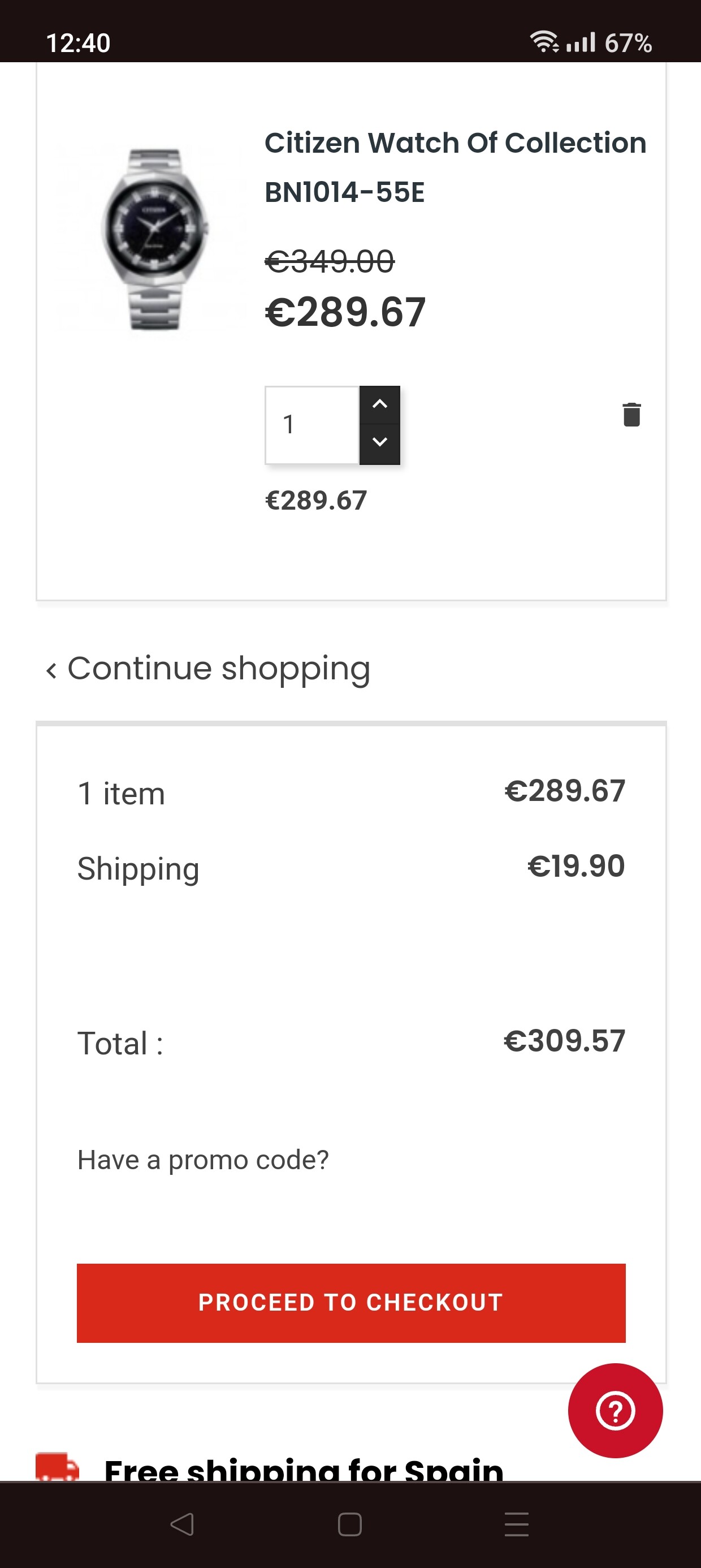Tap the back chevron beside Continue shopping
701x1568 pixels.
pyautogui.click(x=51, y=670)
